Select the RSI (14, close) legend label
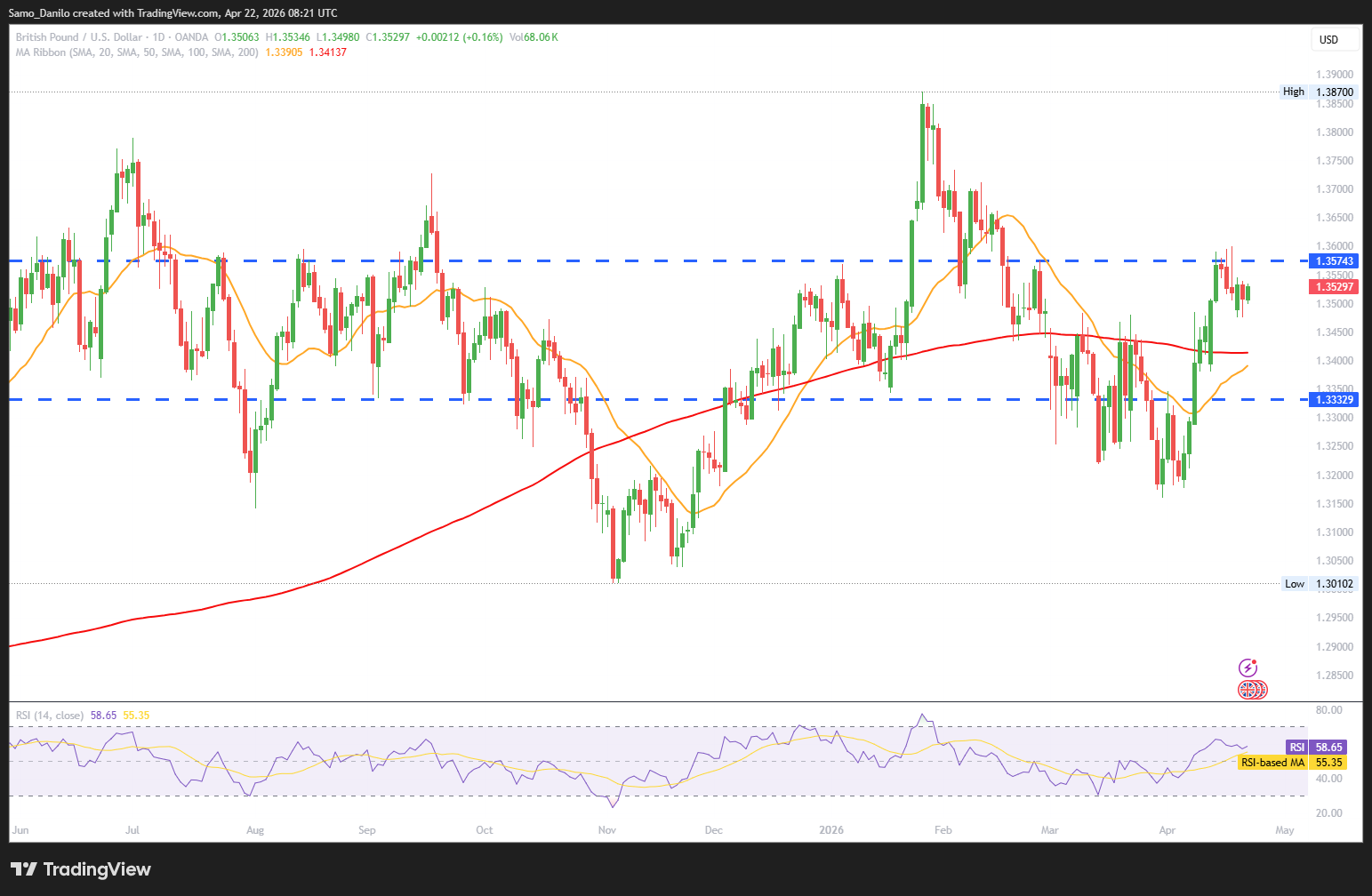1372x896 pixels. point(50,716)
